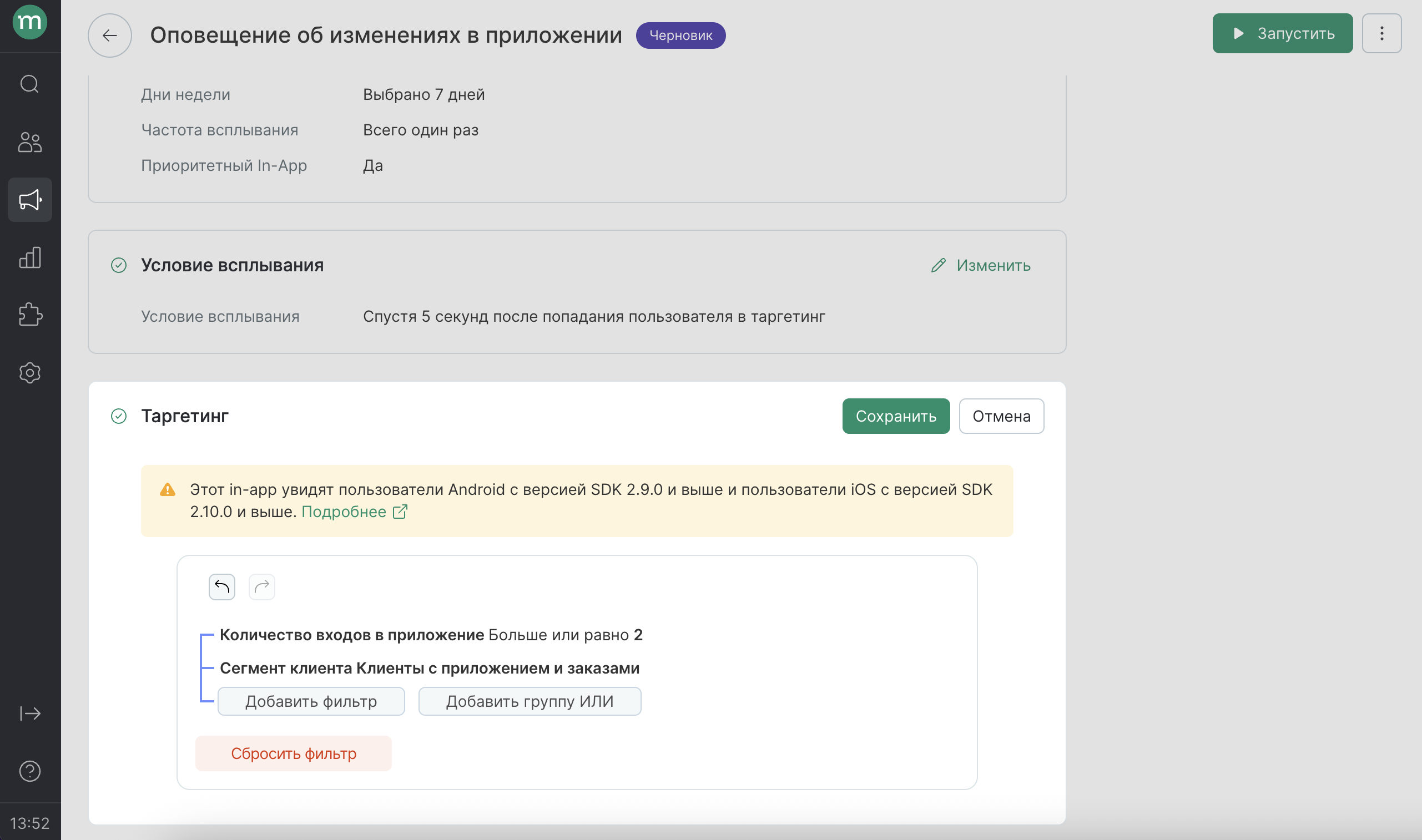The height and width of the screenshot is (840, 1422).
Task: Click the external link icon after Подробнее
Action: [x=400, y=512]
